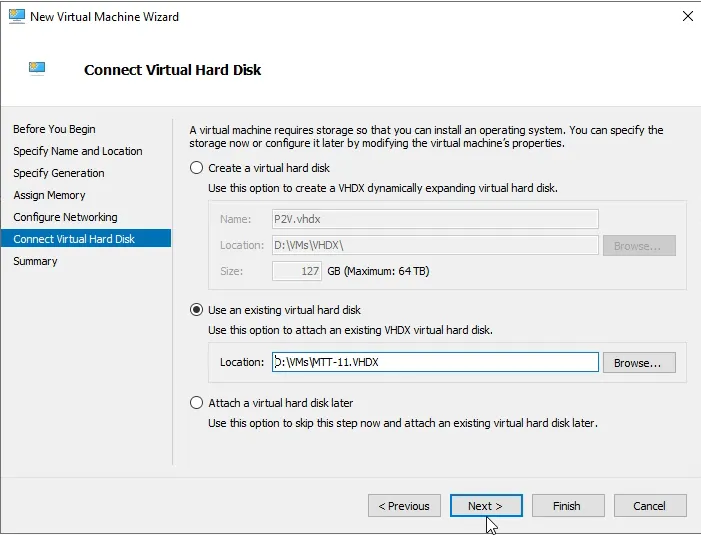The image size is (701, 535).
Task: Go to Before You Begin step
Action: [x=54, y=129]
